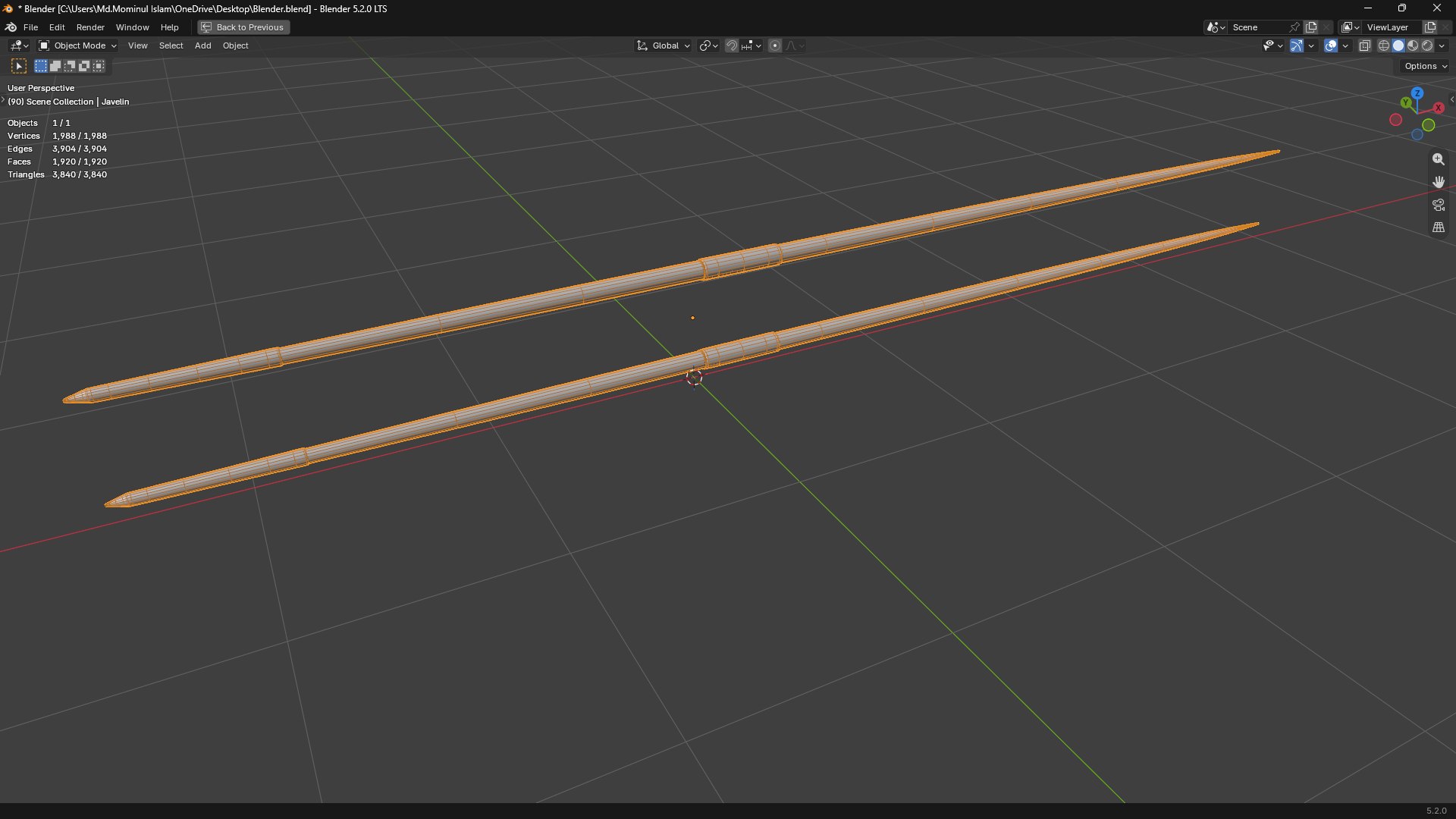Open the pivot point dropdown
The width and height of the screenshot is (1456, 819).
point(709,45)
